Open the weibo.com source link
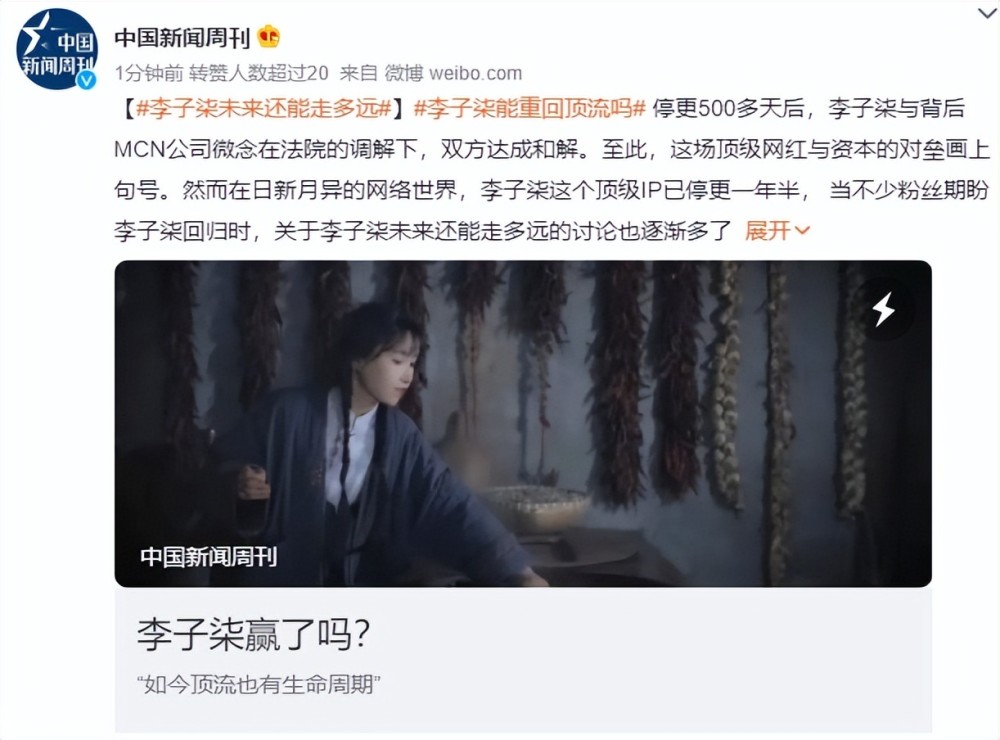This screenshot has height=740, width=1000. (x=476, y=73)
